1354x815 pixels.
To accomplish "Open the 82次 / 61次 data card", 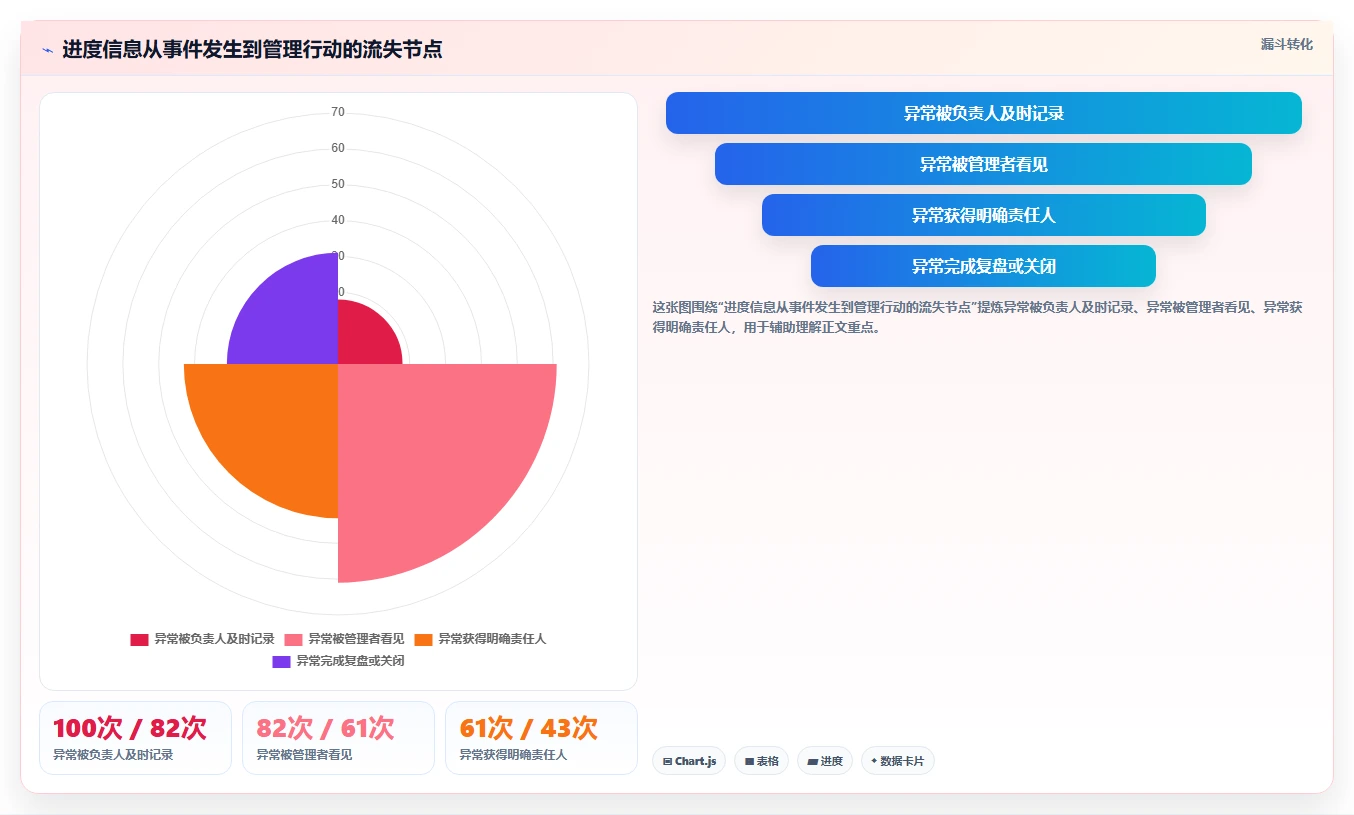I will point(338,738).
